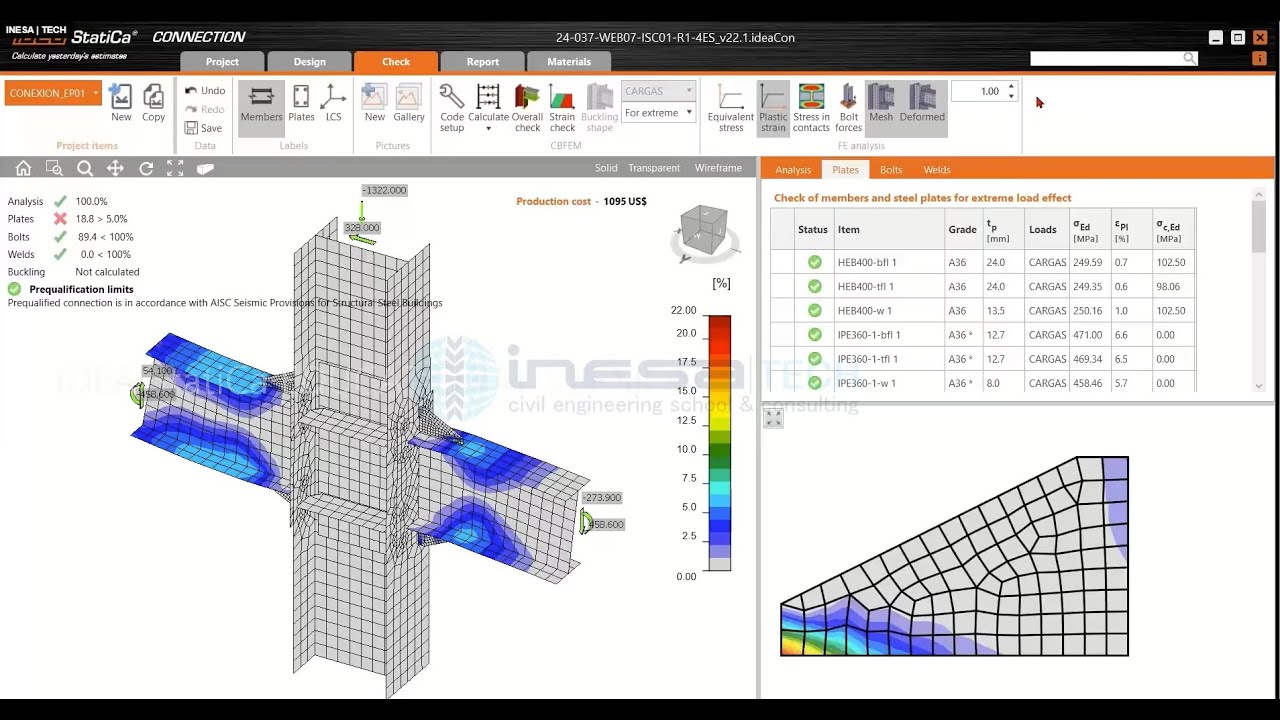Fit the model to the viewport
1280x720 pixels.
pyautogui.click(x=175, y=168)
